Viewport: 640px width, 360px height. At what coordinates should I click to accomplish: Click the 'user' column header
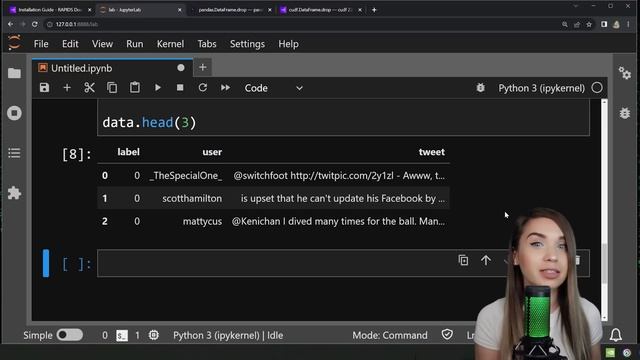pyautogui.click(x=212, y=152)
